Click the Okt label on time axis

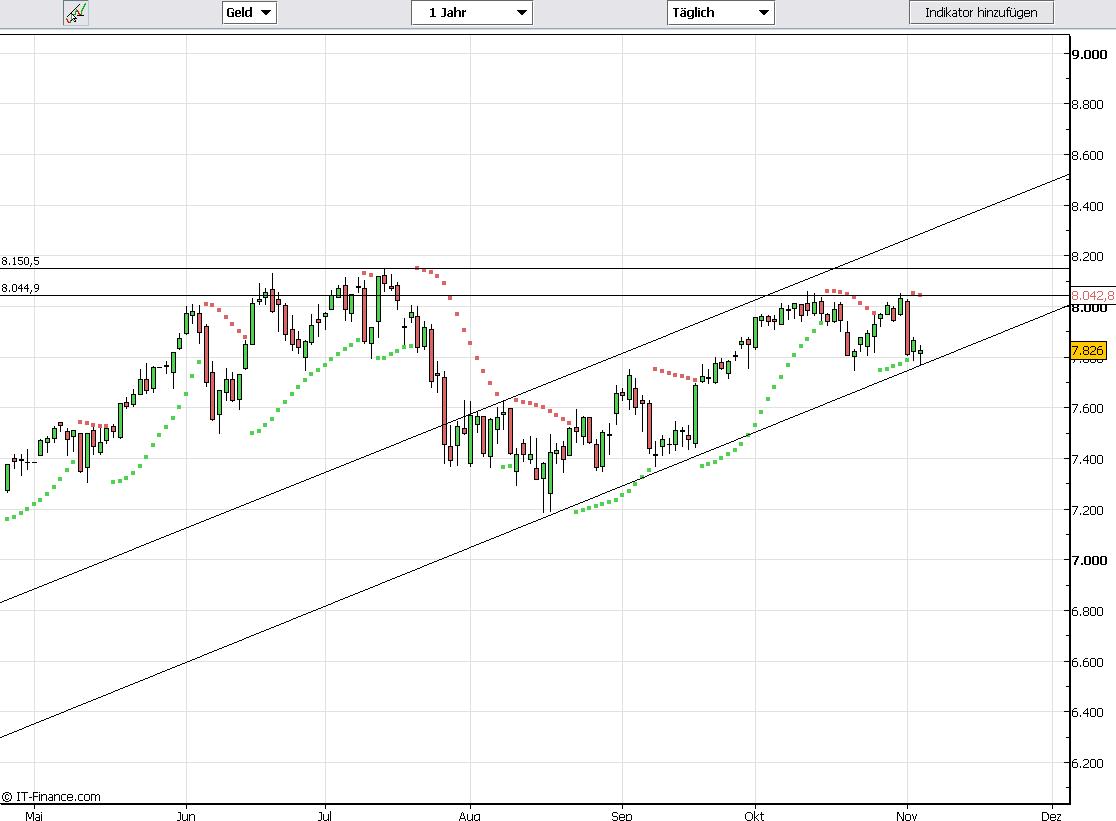pyautogui.click(x=754, y=815)
